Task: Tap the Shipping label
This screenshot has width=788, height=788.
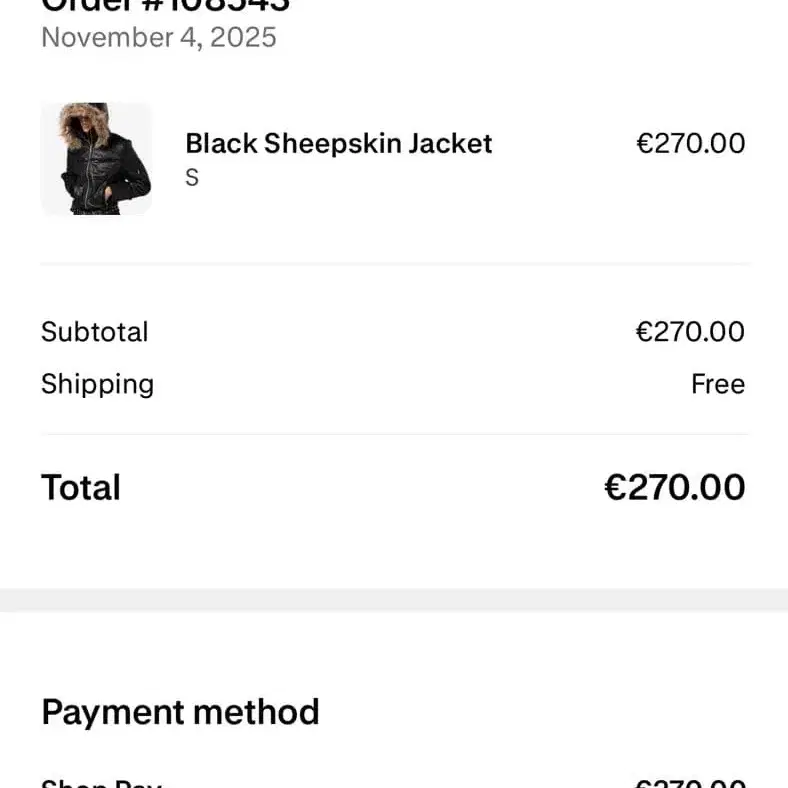Action: pyautogui.click(x=97, y=384)
